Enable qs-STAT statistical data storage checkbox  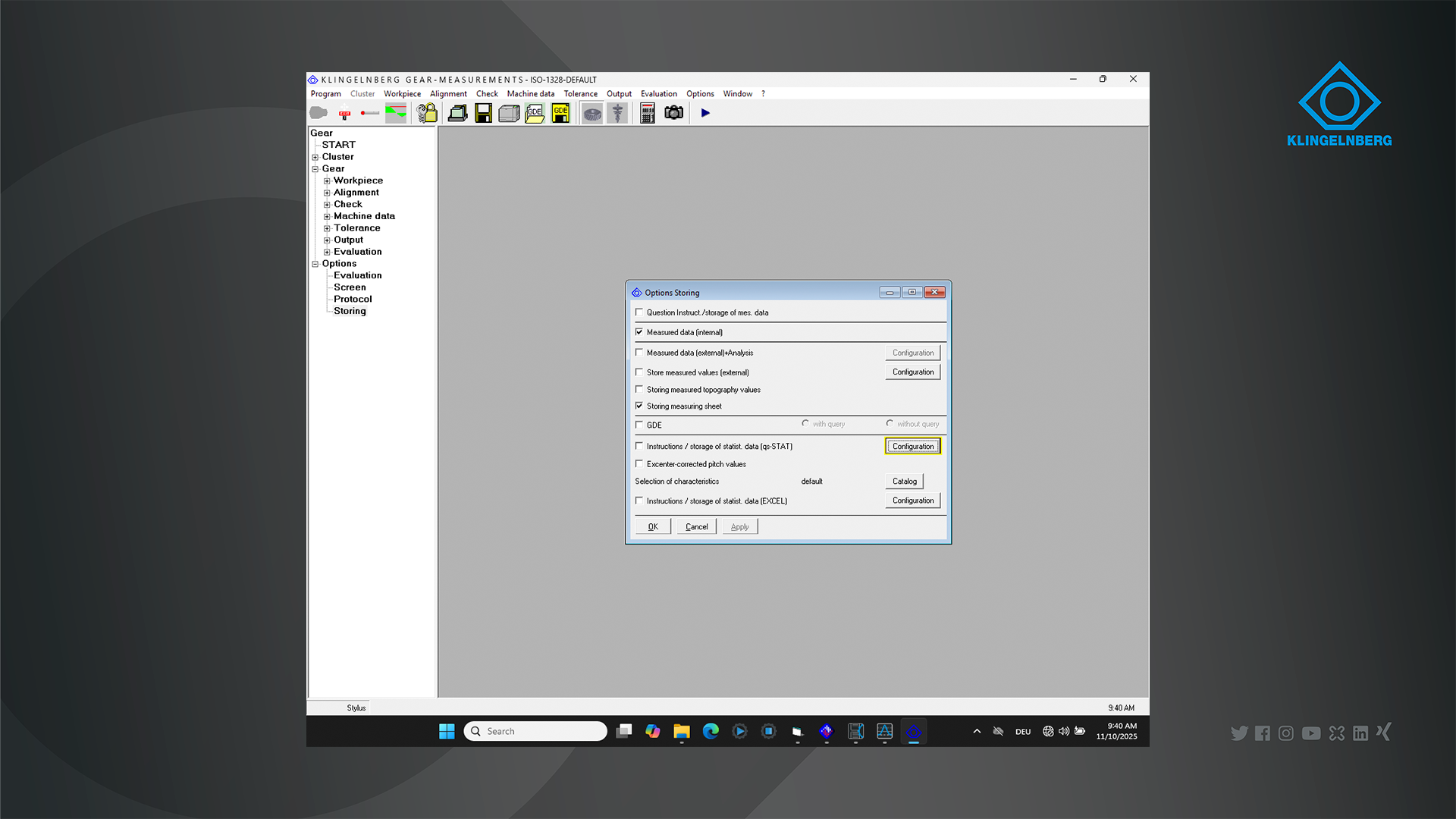point(639,446)
